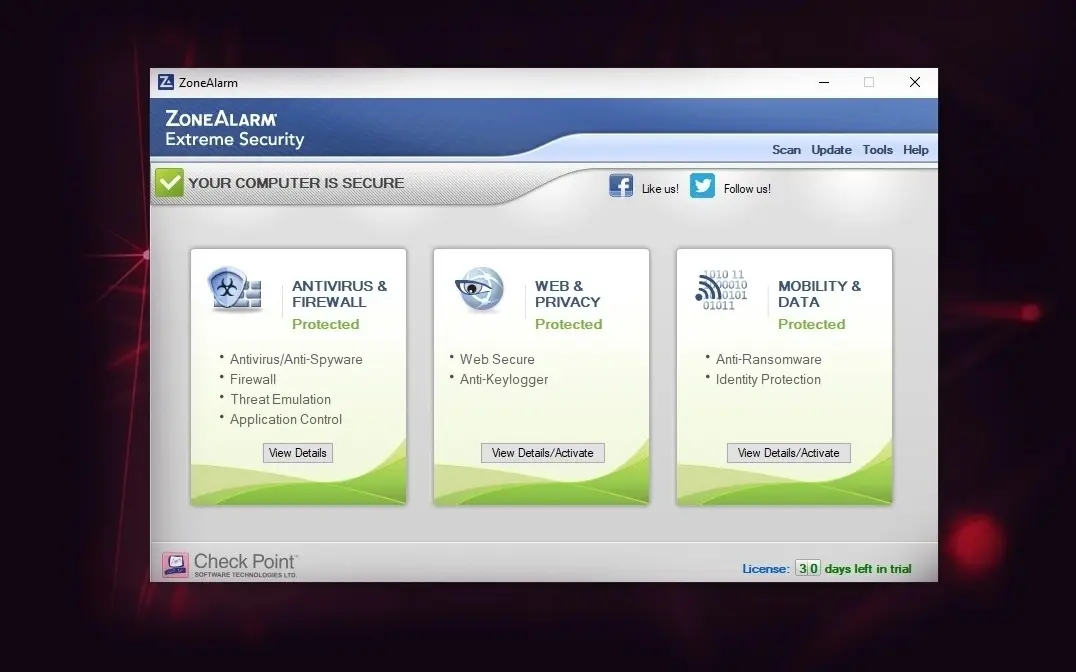Select the Anti-Keylogger list item
The image size is (1076, 672).
[504, 380]
